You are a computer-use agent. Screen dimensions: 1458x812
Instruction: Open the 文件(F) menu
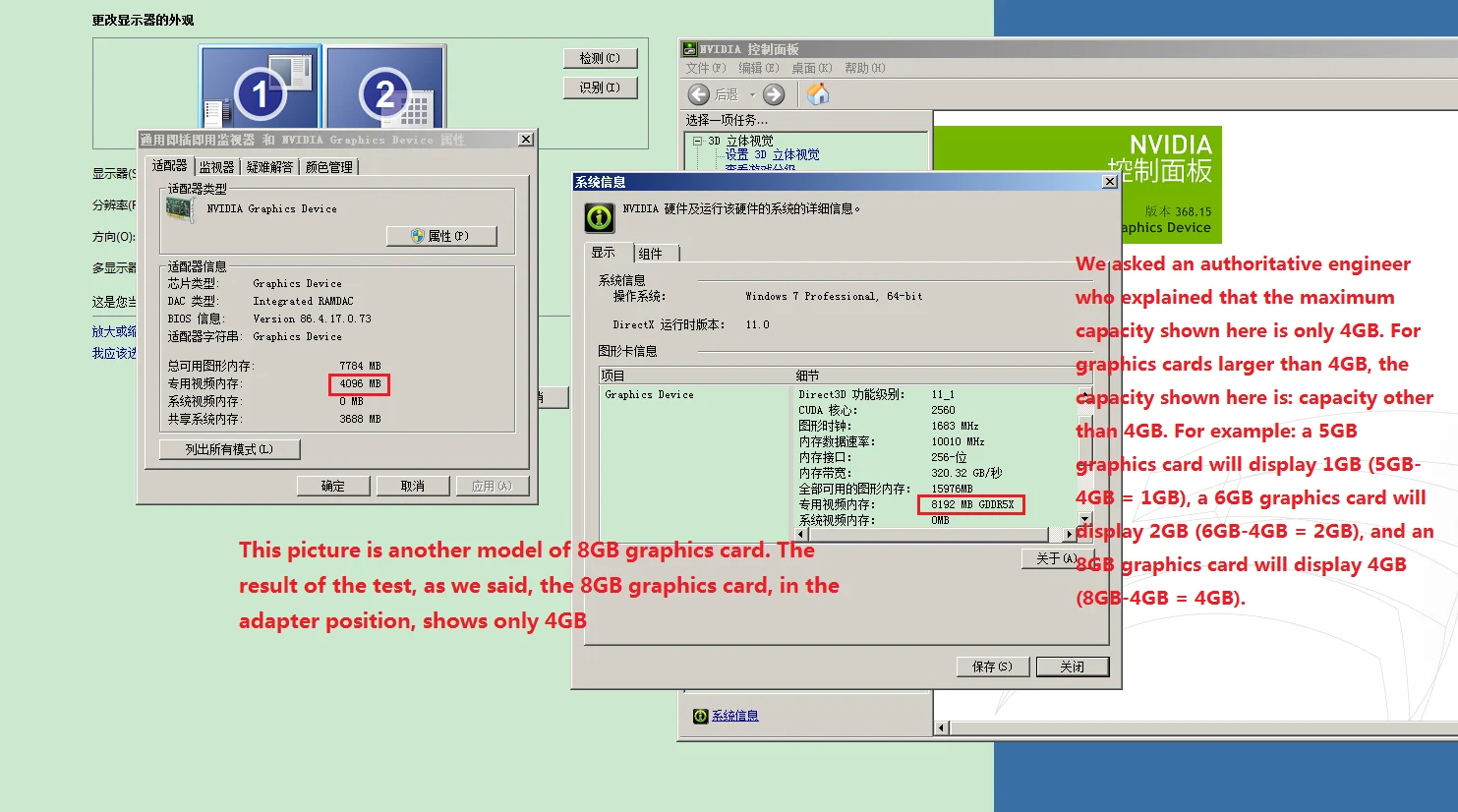coord(706,68)
